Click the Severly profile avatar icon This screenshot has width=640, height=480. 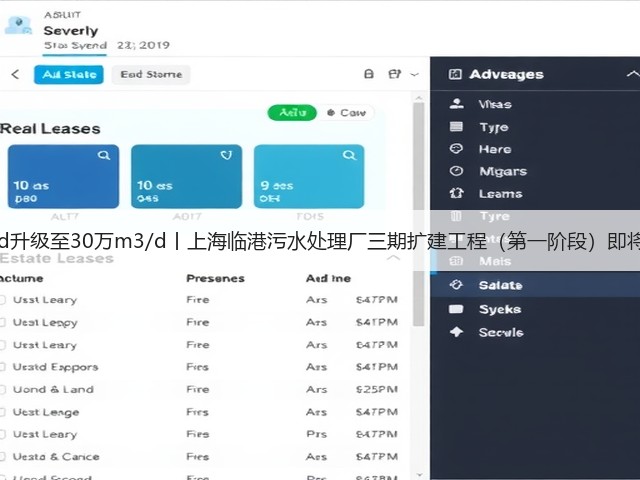(x=18, y=25)
